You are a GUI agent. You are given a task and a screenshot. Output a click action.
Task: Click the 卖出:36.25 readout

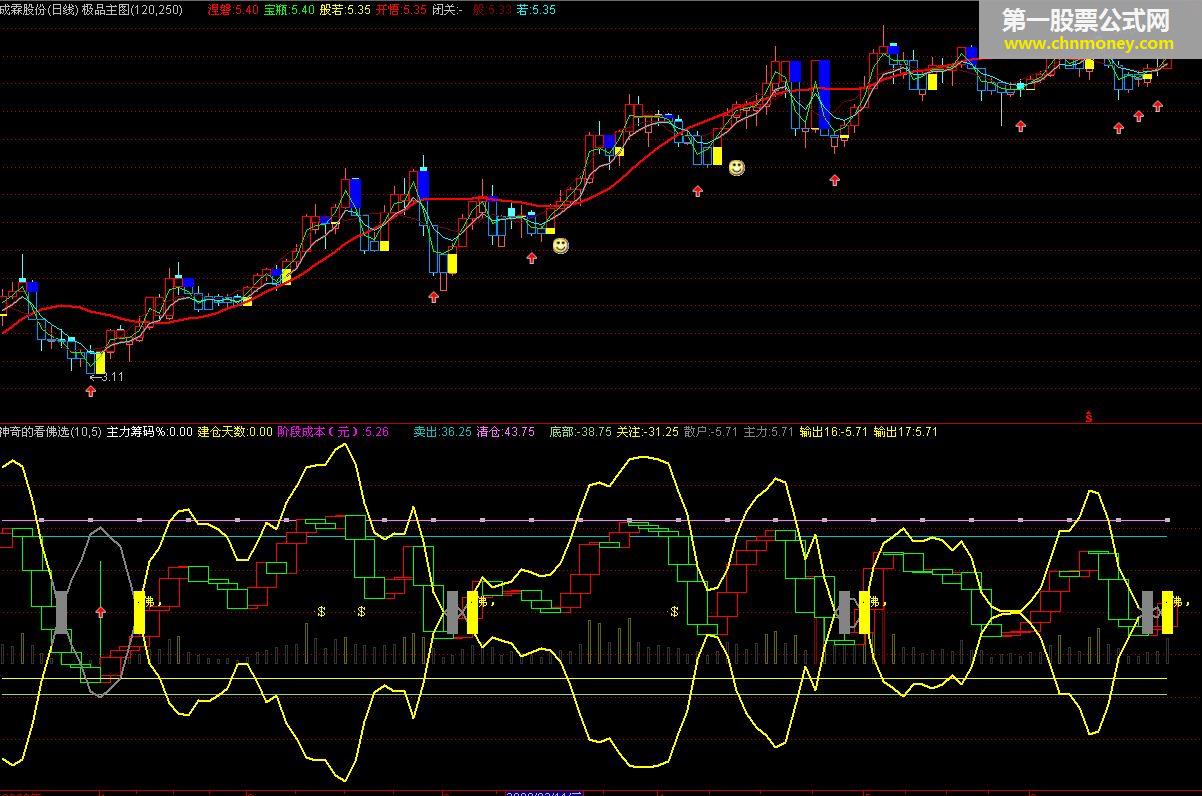pos(442,432)
